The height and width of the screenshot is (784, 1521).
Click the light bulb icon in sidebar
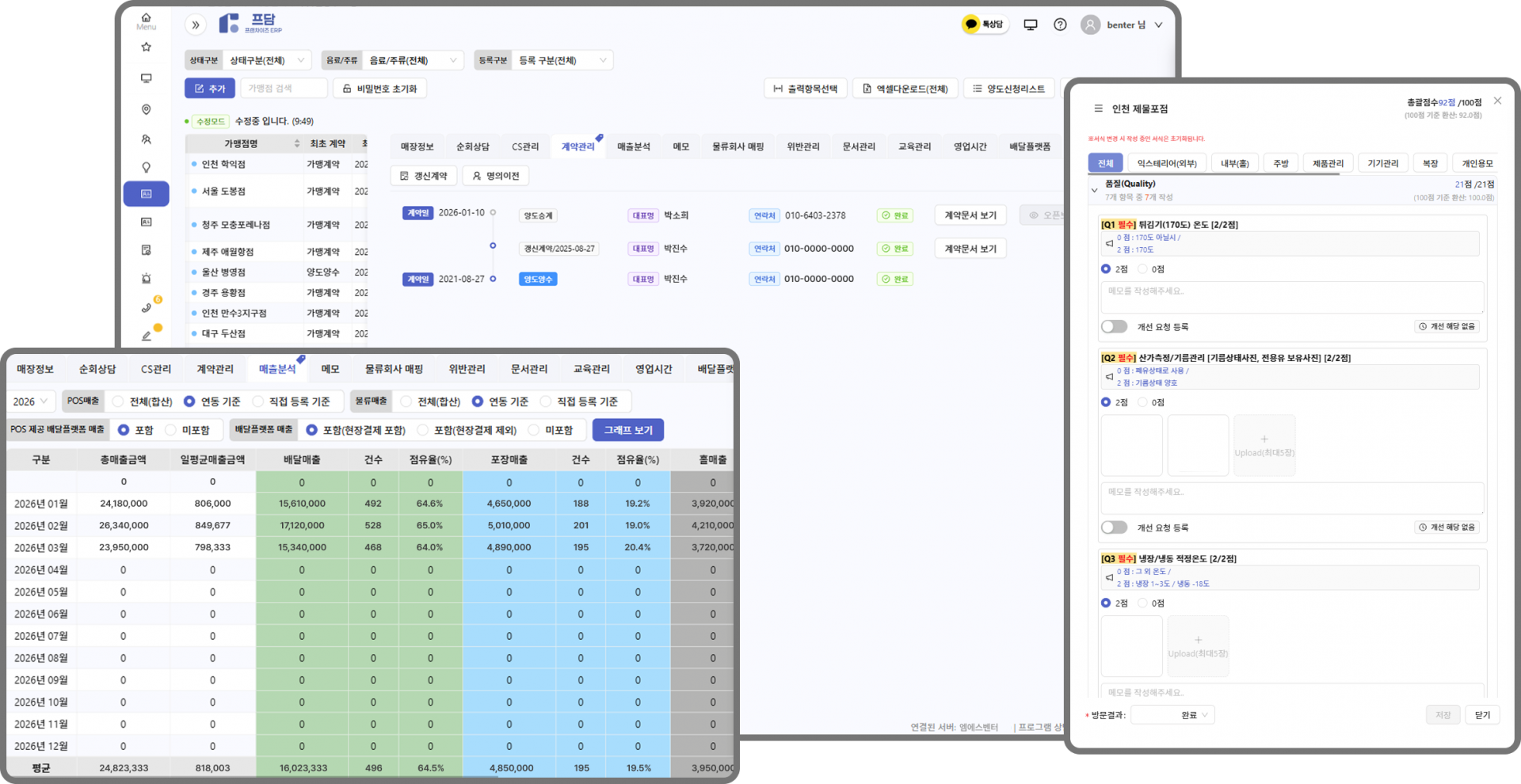click(146, 167)
